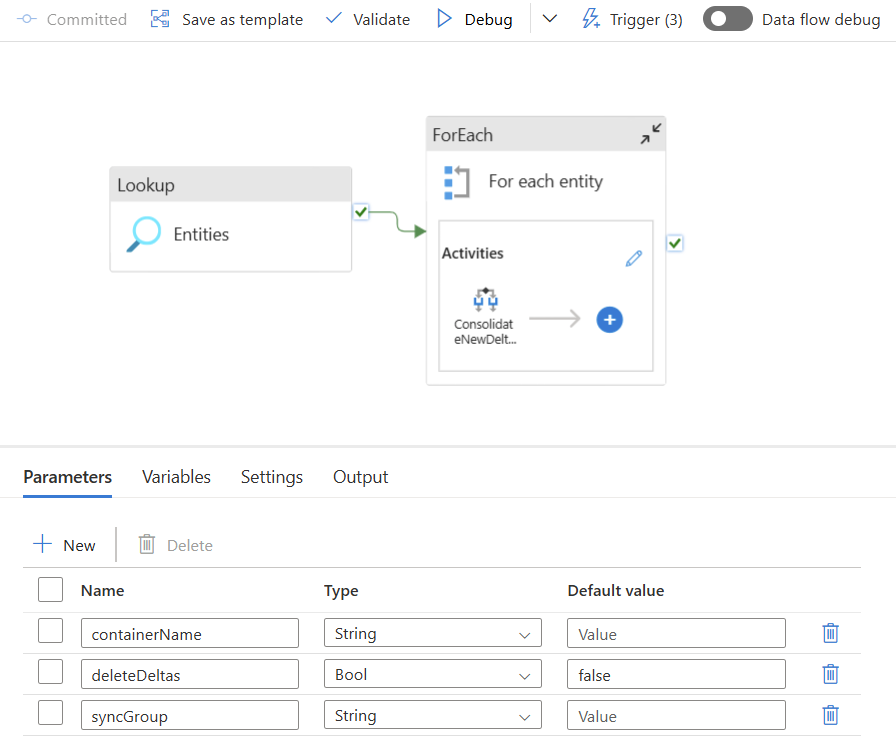Remove syncGroup parameter via trash icon
This screenshot has width=896, height=738.
(830, 715)
